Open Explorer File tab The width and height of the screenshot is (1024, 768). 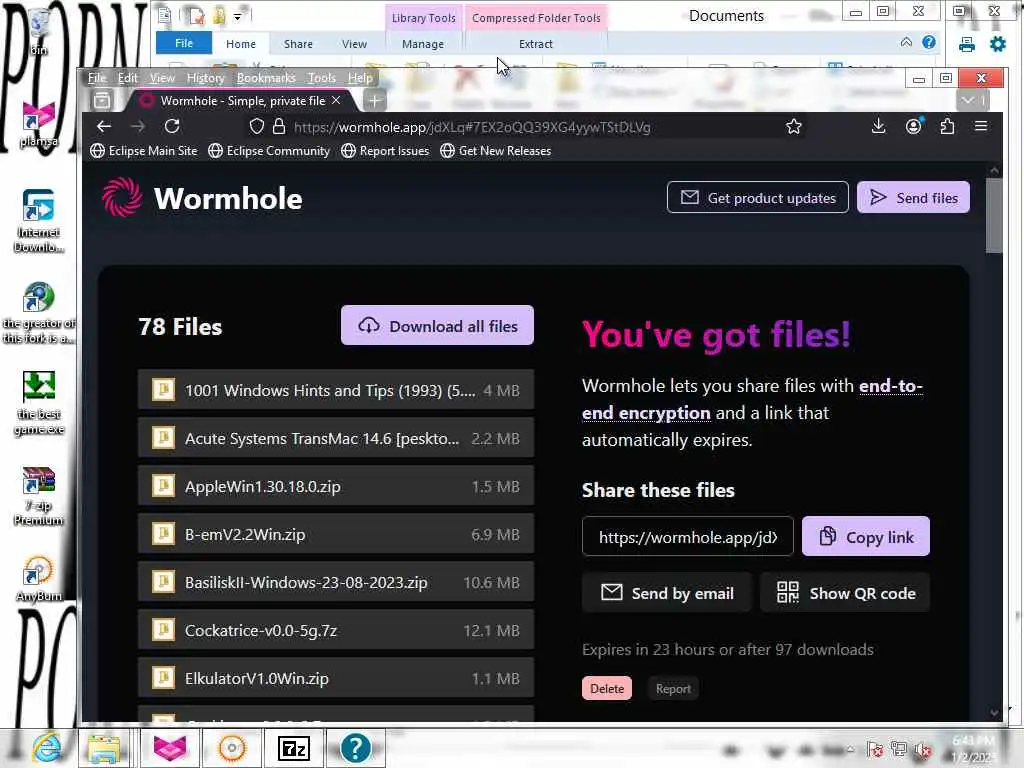tap(184, 43)
